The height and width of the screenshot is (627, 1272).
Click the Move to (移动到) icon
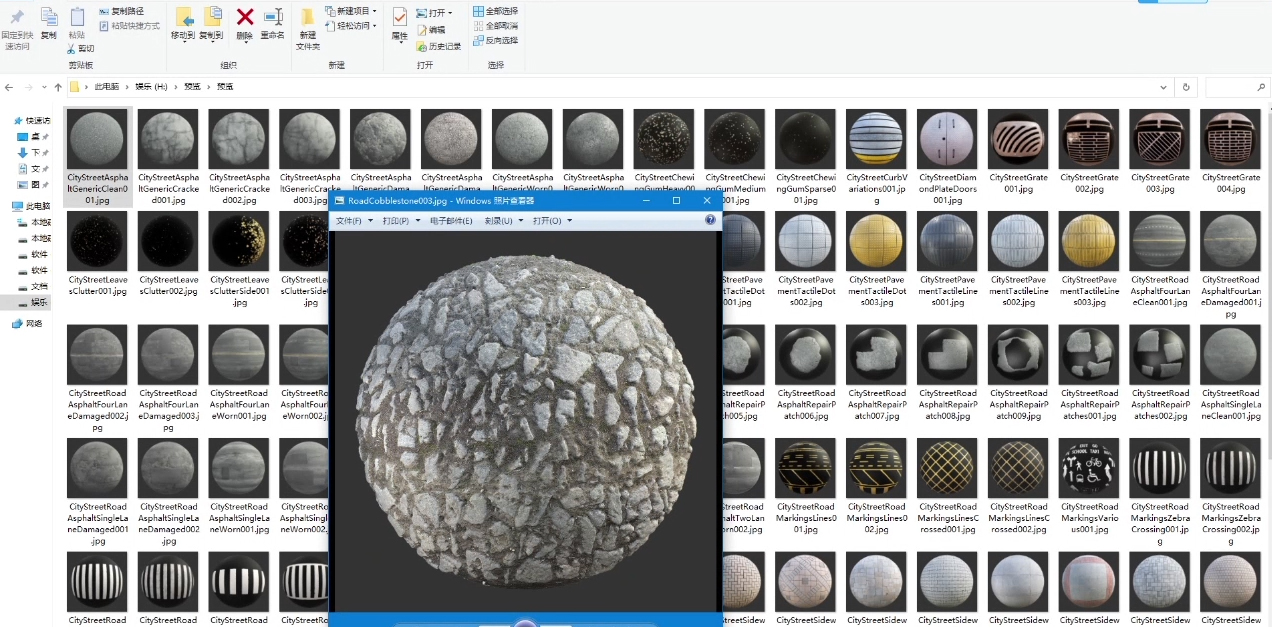point(183,17)
